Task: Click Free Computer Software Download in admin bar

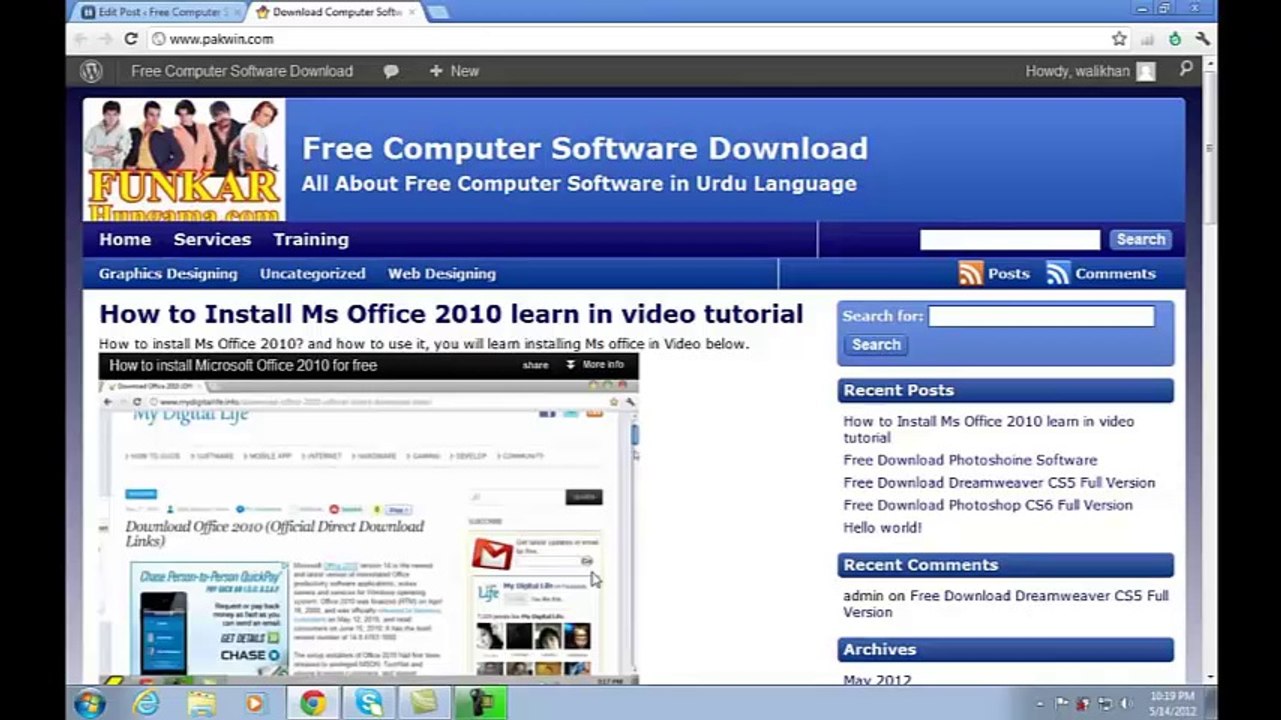Action: click(242, 71)
